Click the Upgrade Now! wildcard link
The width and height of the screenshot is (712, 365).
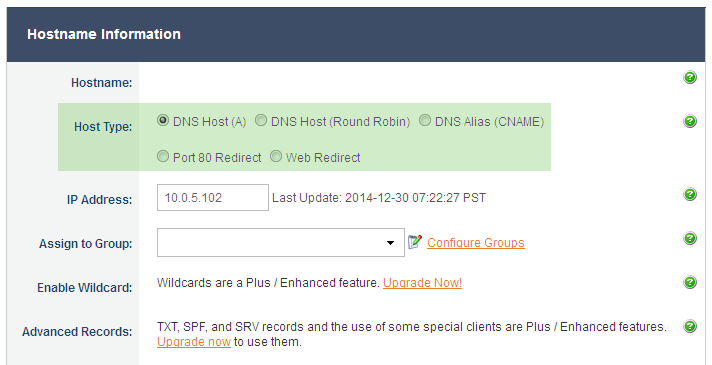[422, 283]
